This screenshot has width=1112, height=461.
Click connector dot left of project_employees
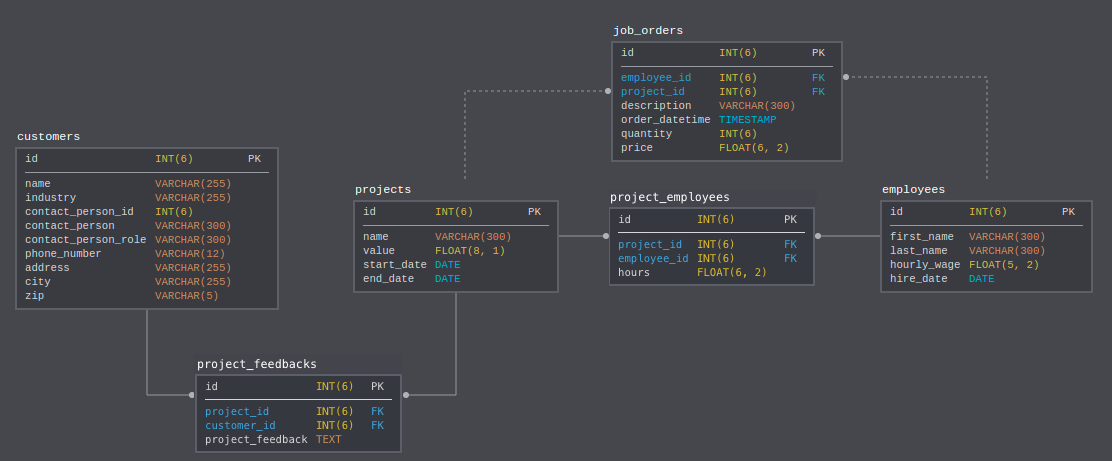click(606, 236)
